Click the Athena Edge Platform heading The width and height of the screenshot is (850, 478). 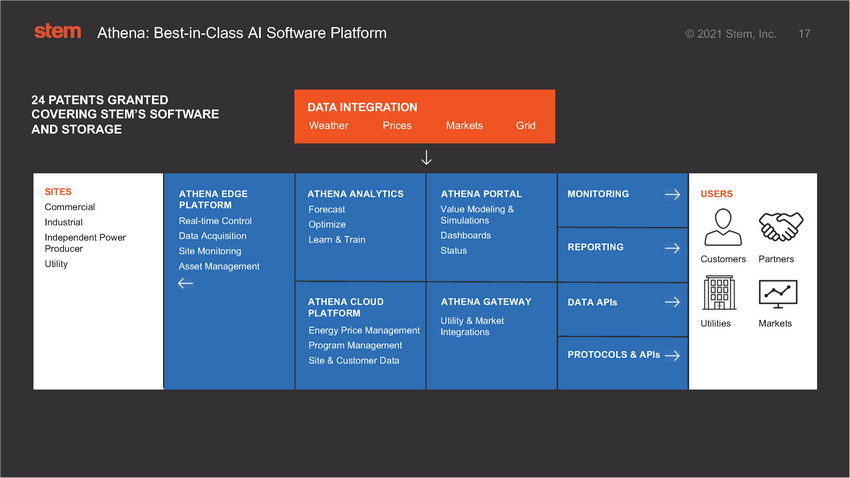(213, 199)
